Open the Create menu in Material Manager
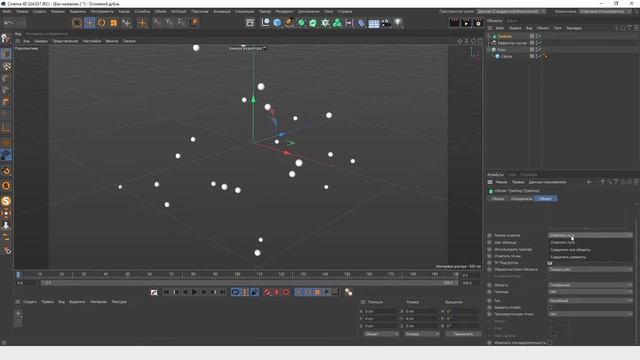 tap(30, 302)
